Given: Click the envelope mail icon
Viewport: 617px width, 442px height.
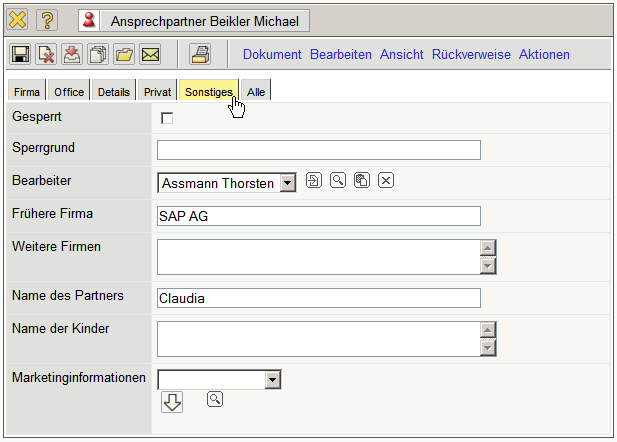Looking at the screenshot, I should [x=150, y=55].
